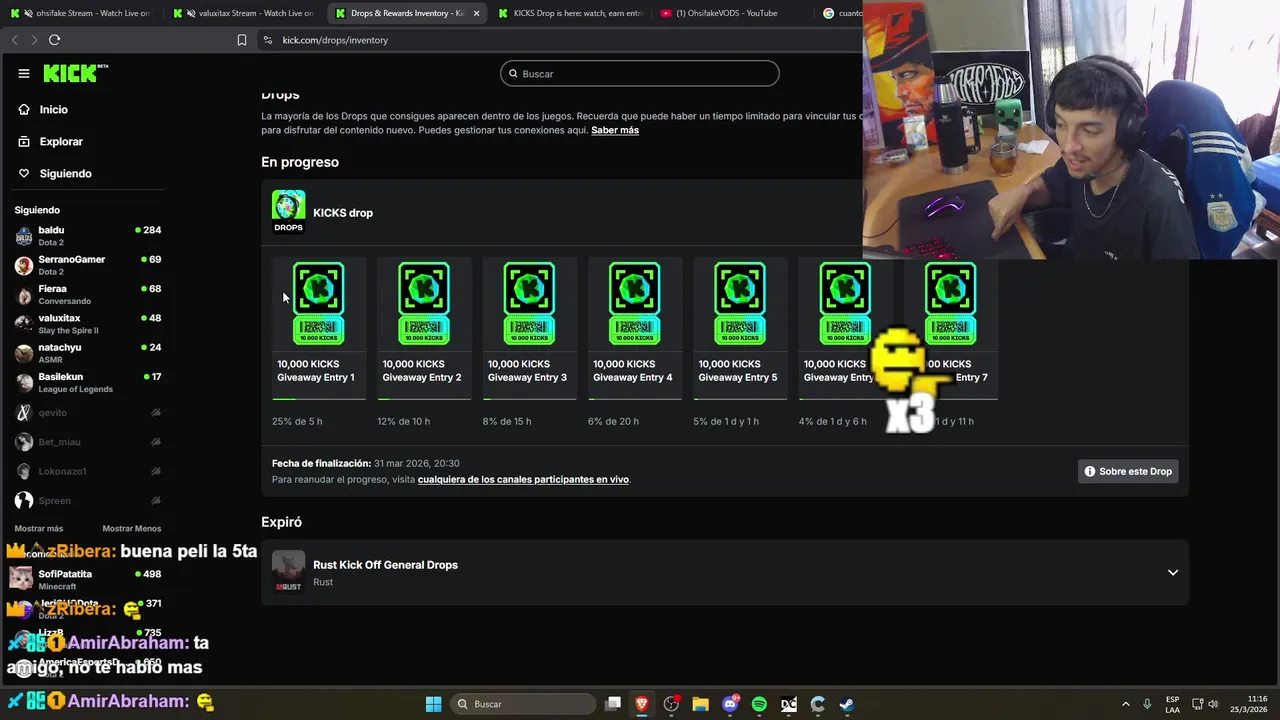Open Explorar in sidebar
This screenshot has height=720, width=1280.
point(61,142)
